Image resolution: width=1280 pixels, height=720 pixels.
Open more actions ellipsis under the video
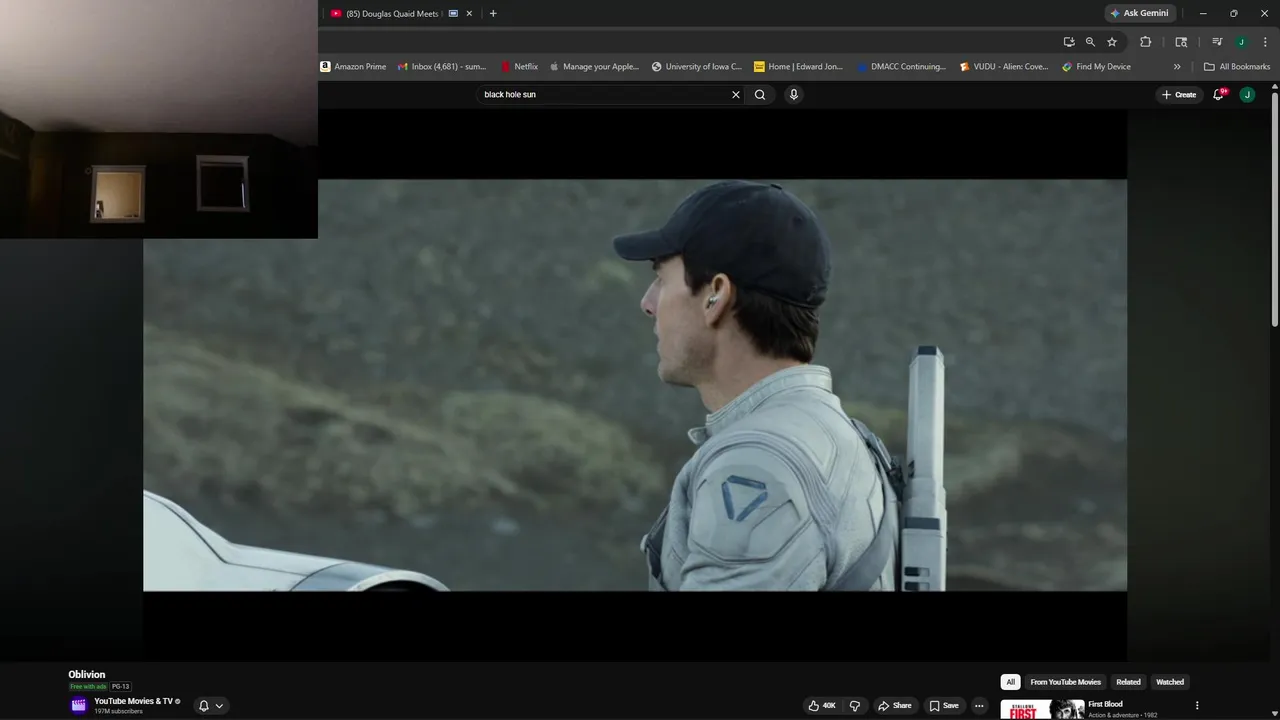(x=979, y=706)
